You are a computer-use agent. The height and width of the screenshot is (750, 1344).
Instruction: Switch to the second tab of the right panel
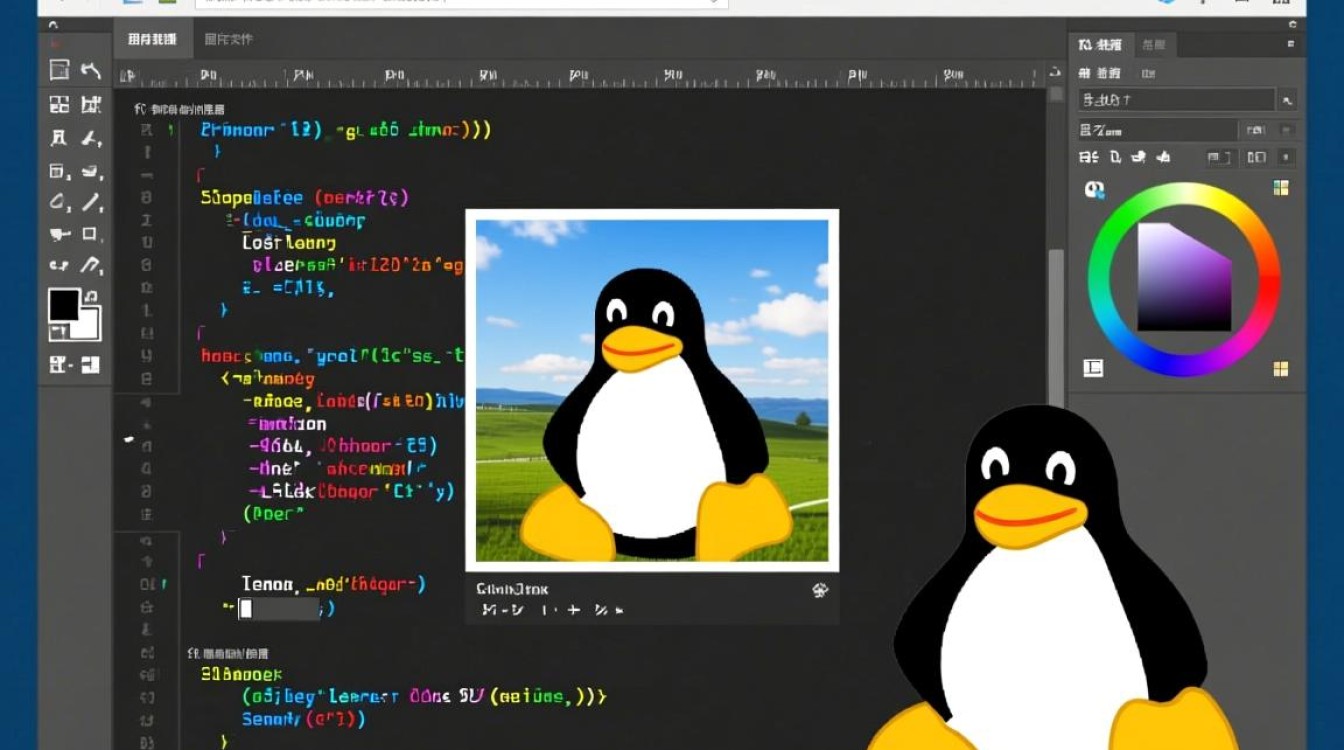pyautogui.click(x=1154, y=45)
